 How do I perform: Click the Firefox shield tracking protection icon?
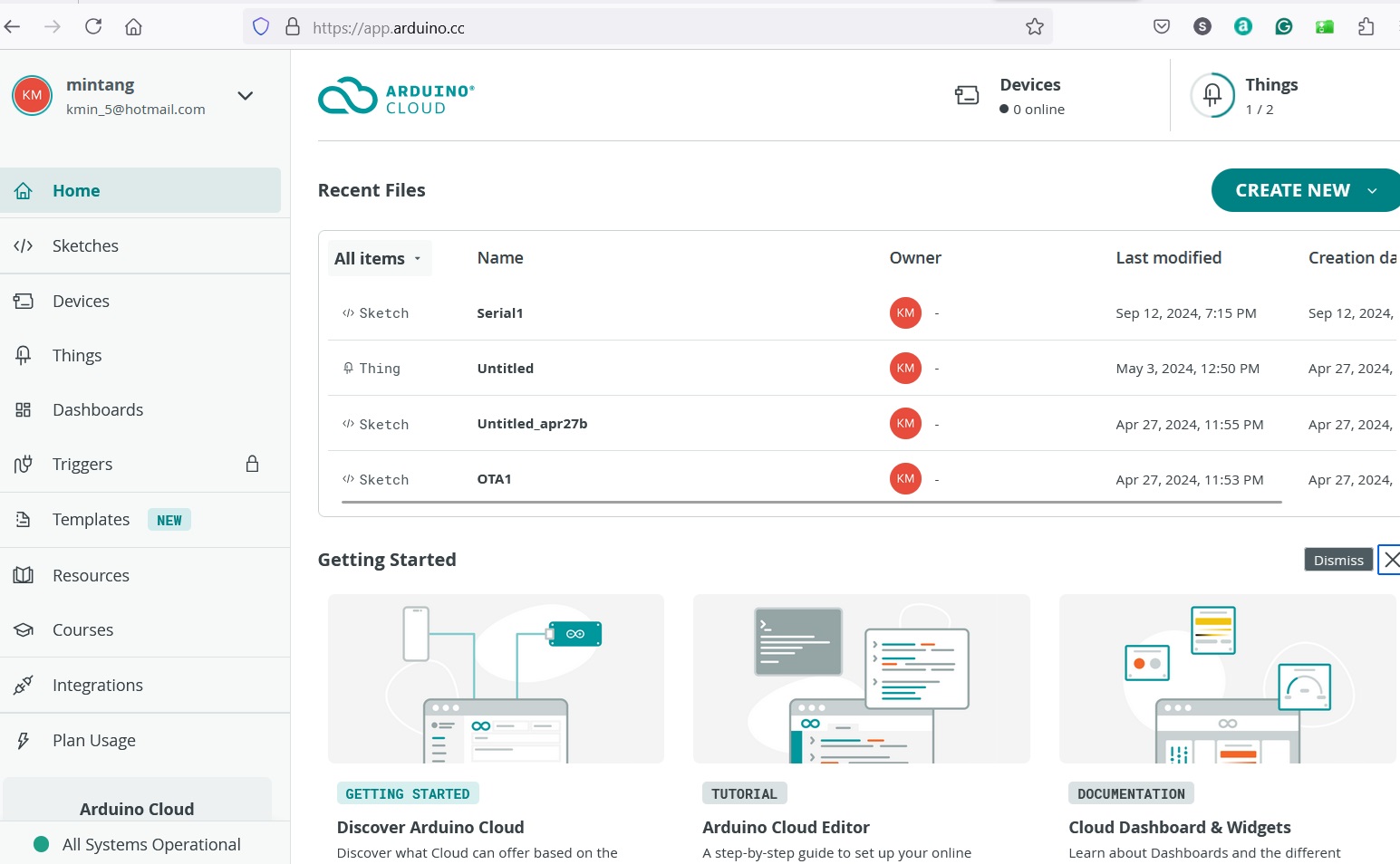(x=261, y=27)
